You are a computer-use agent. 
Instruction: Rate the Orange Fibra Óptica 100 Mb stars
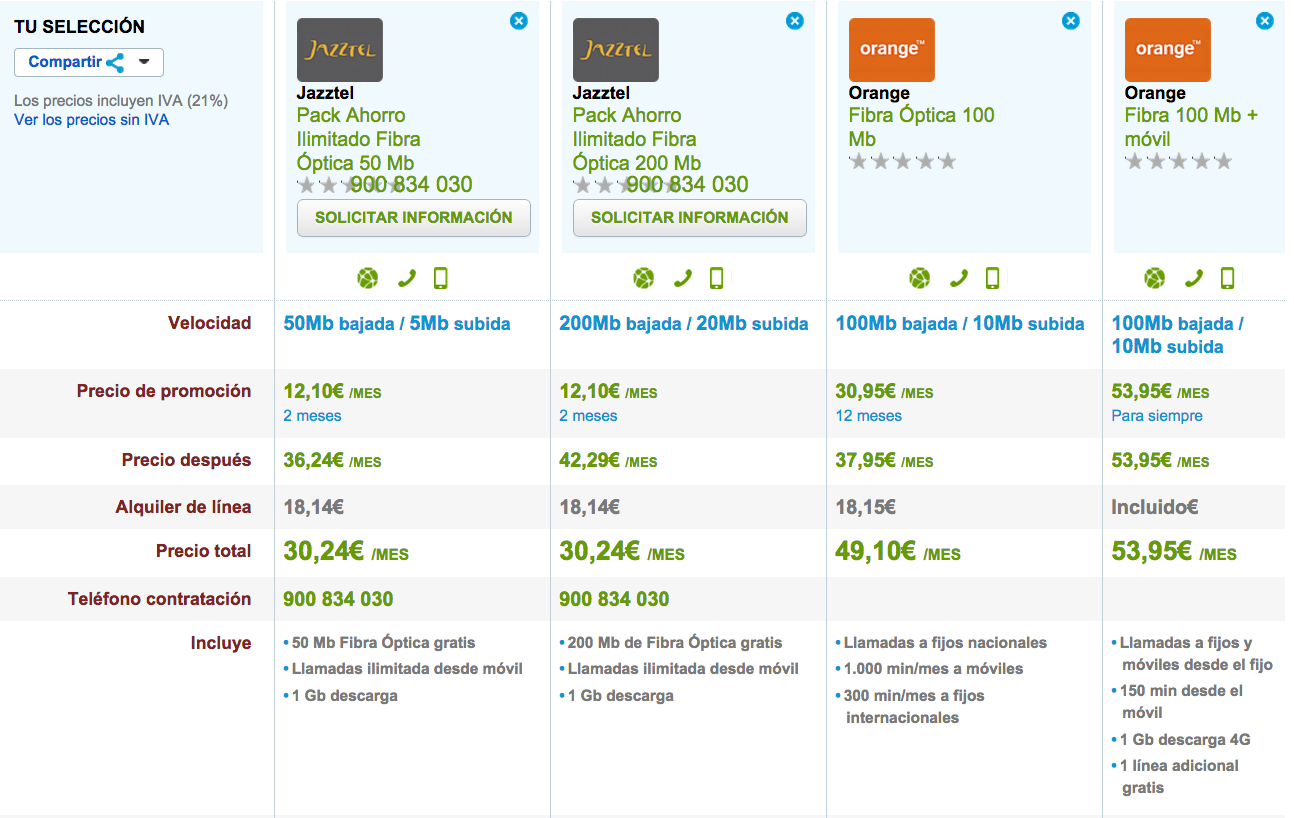[903, 161]
